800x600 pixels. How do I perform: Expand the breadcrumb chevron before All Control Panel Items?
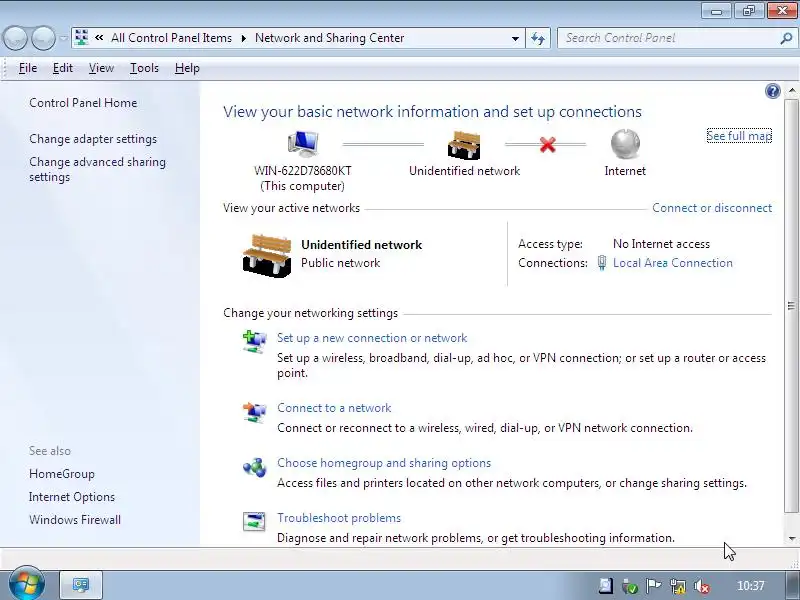click(x=99, y=38)
